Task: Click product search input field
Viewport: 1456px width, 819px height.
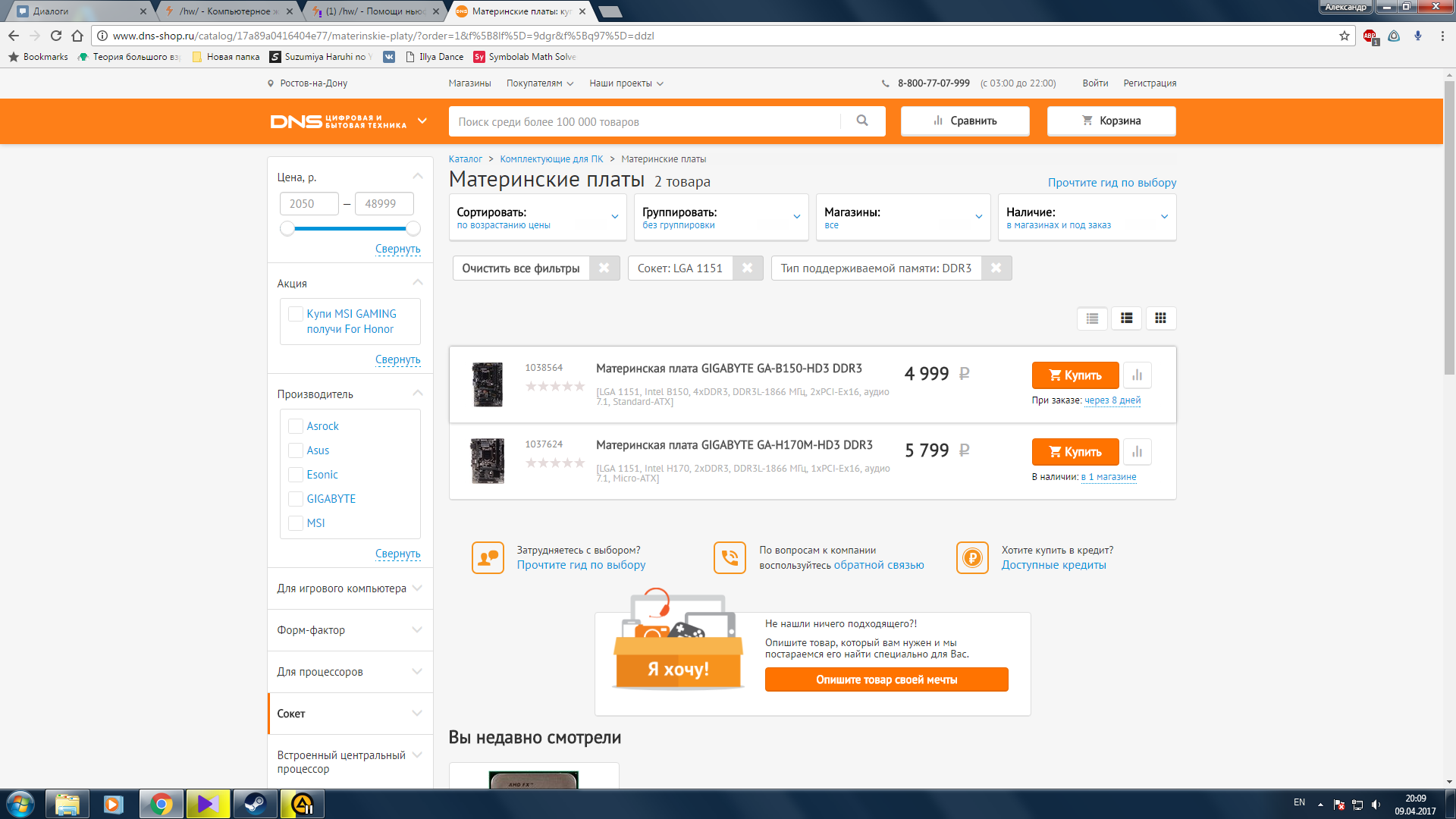Action: pyautogui.click(x=644, y=121)
